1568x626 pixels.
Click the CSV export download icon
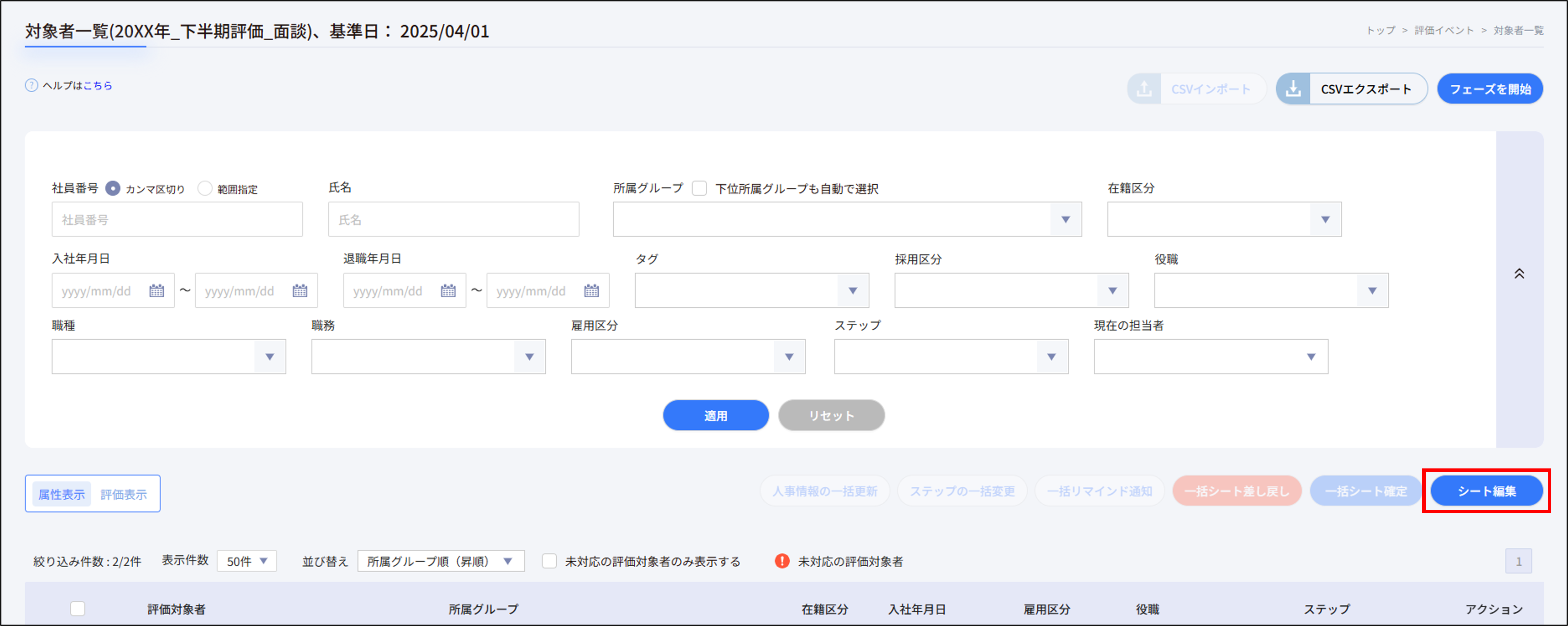[1293, 88]
